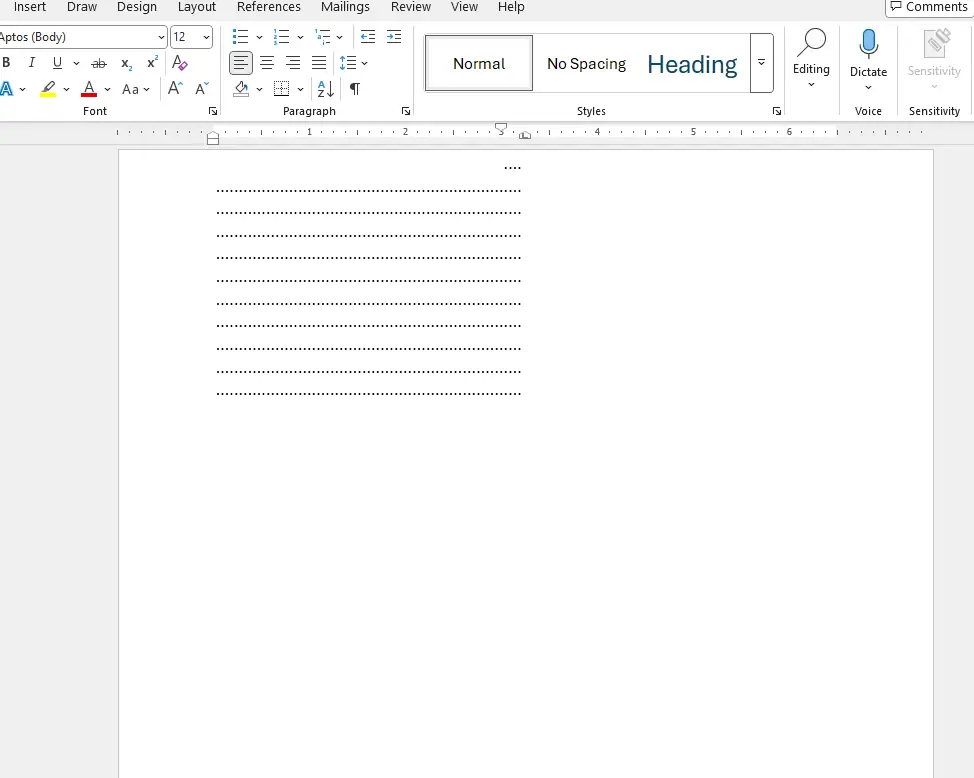Apply the No Spacing style
The height and width of the screenshot is (778, 974).
(586, 63)
